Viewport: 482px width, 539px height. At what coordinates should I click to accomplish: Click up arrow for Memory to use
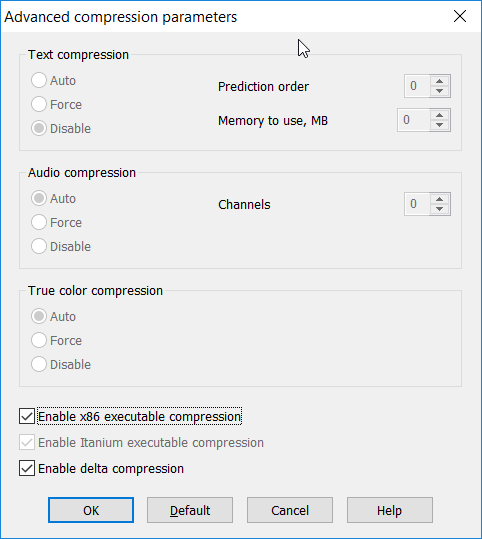439,115
